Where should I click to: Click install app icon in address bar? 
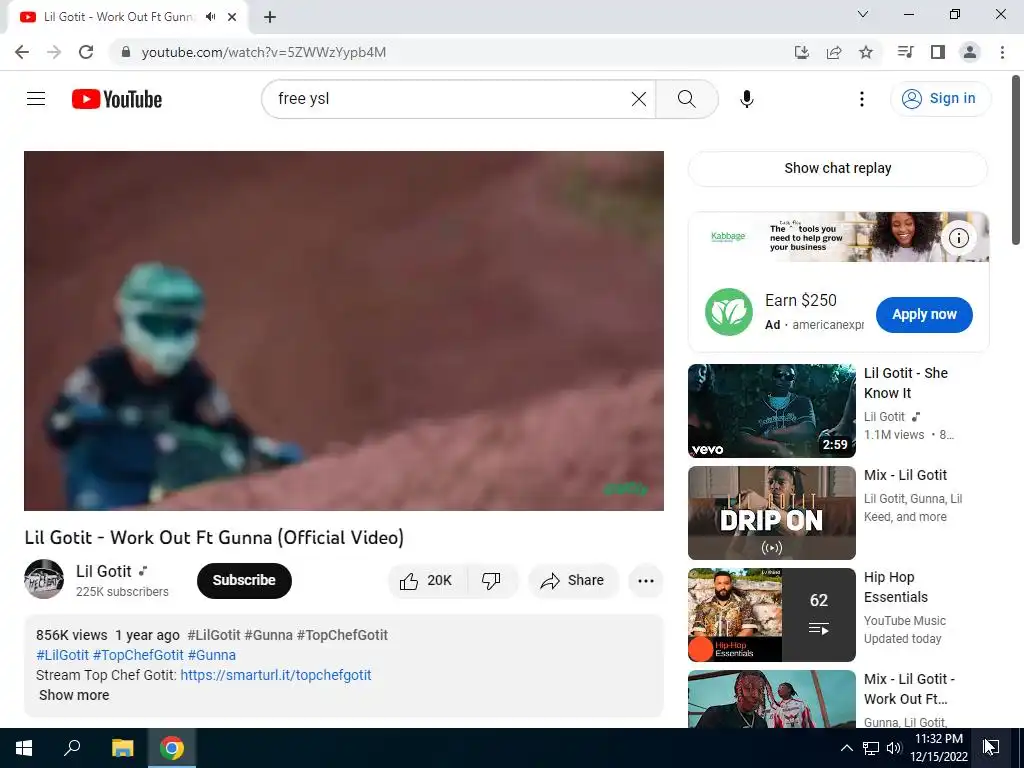pyautogui.click(x=802, y=52)
